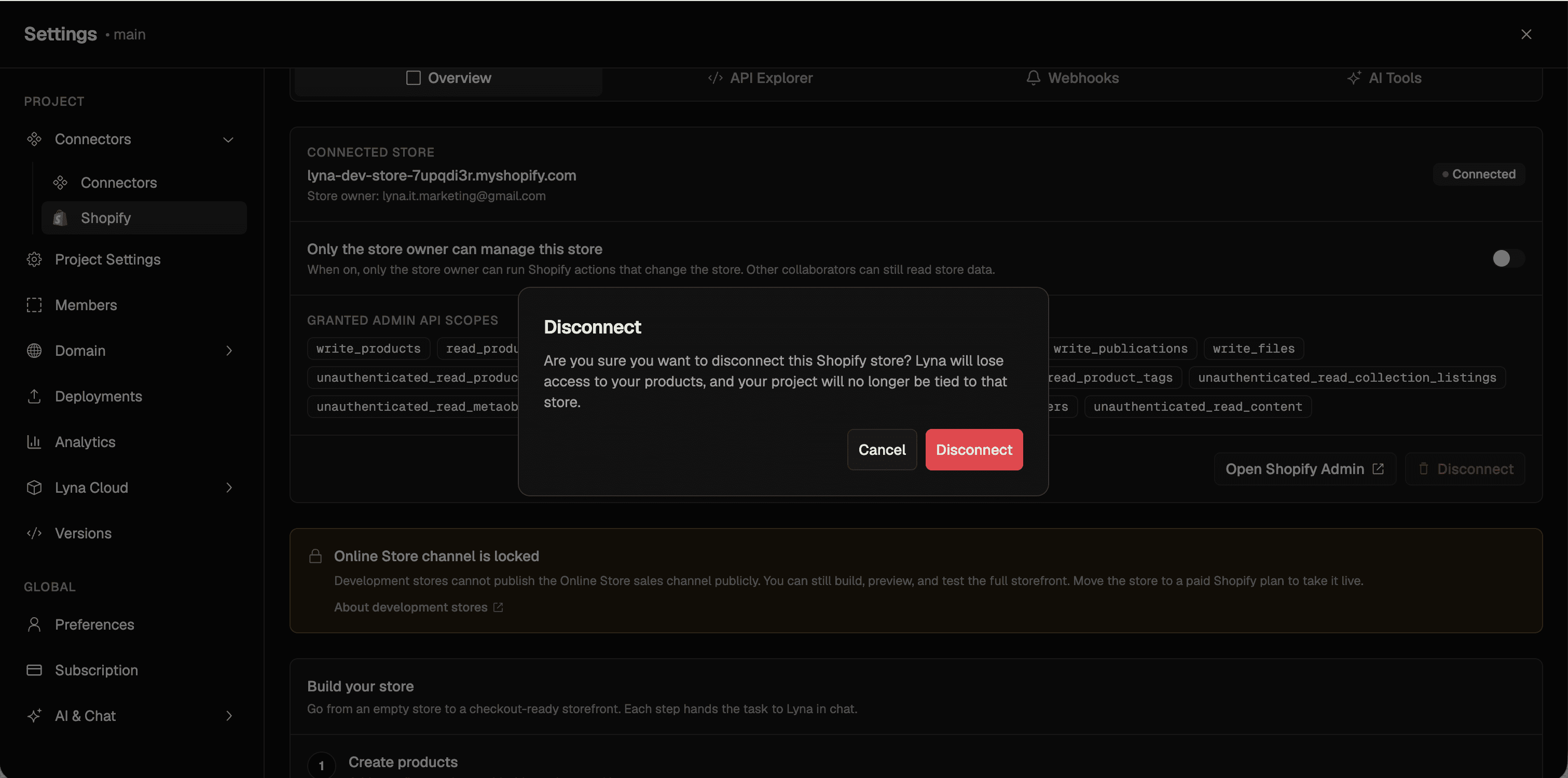Click the Preferences person icon

pyautogui.click(x=34, y=624)
